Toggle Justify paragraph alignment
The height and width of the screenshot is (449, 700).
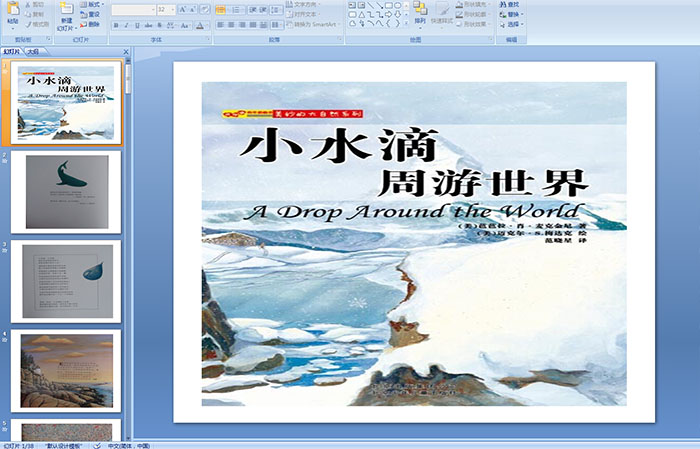pos(253,25)
